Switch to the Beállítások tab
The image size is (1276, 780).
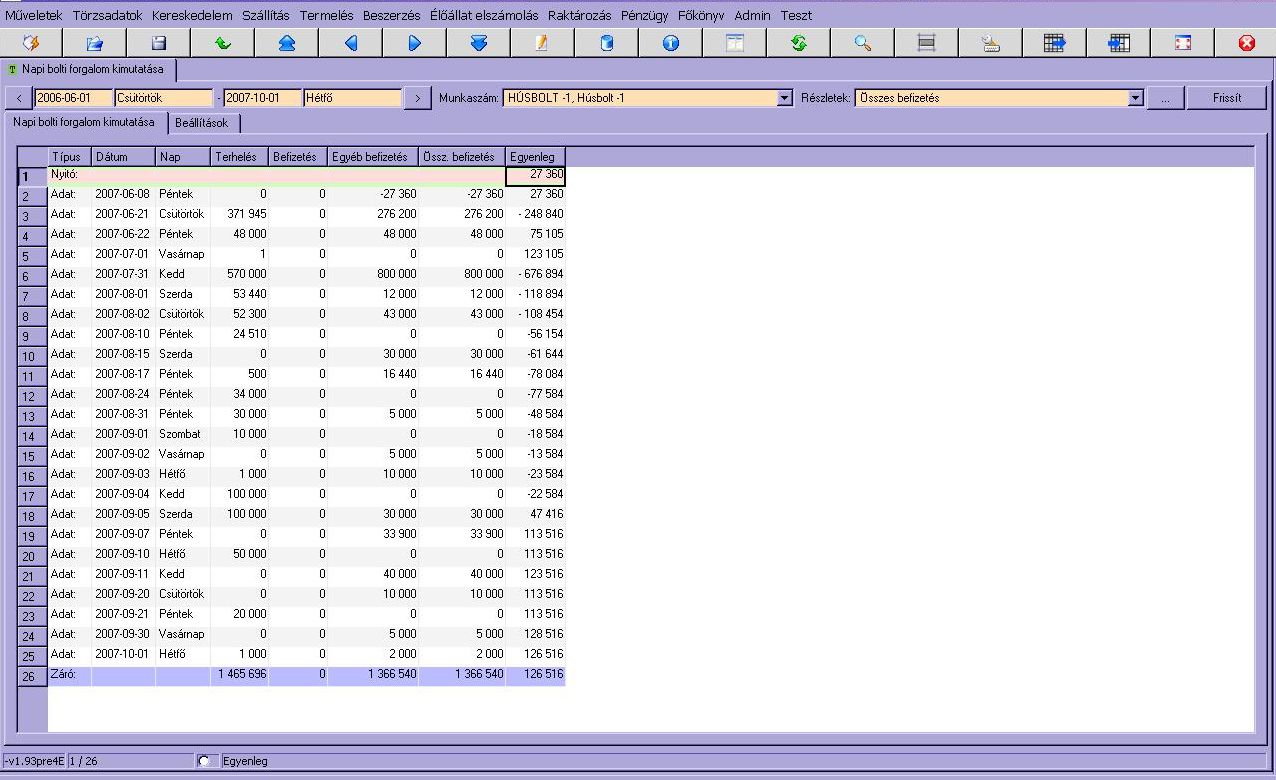point(202,122)
